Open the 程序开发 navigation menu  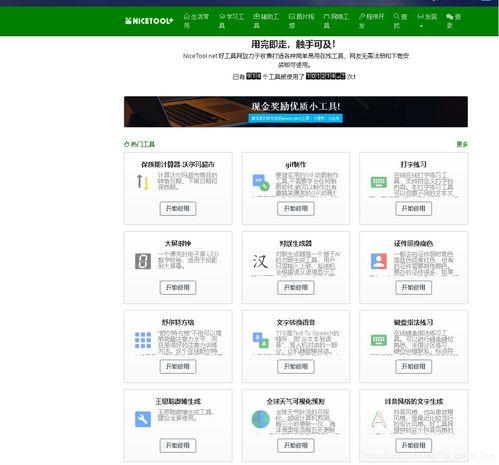pos(371,21)
